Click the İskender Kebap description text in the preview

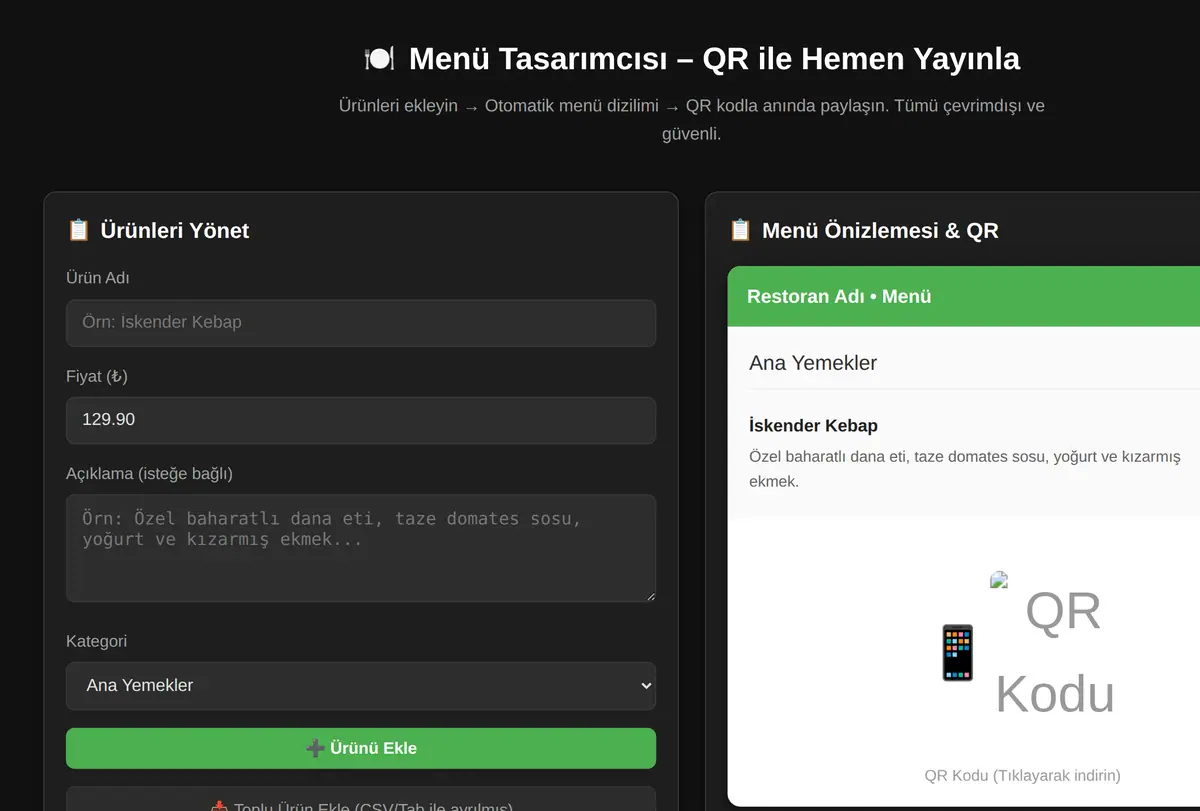[x=965, y=469]
